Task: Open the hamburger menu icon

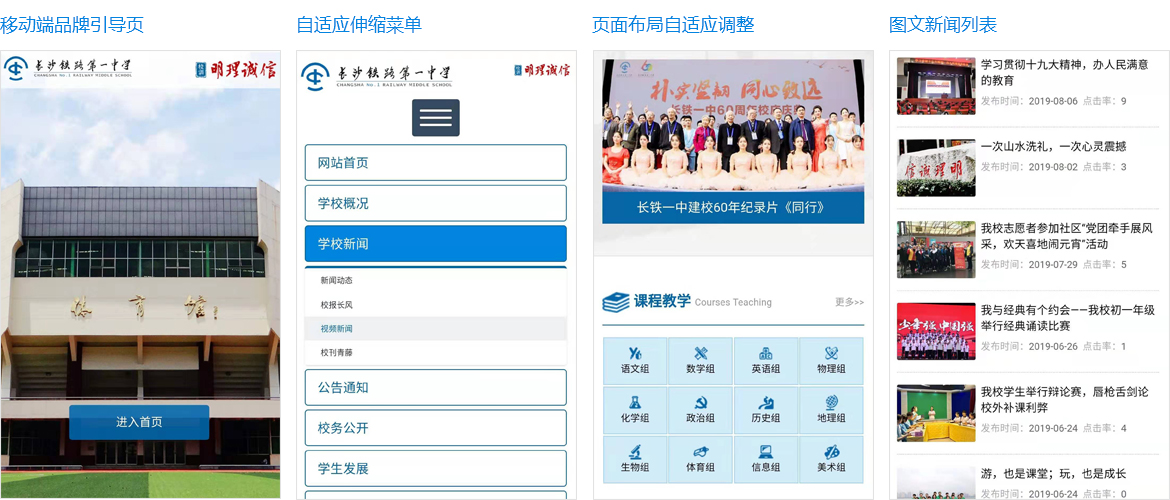Action: (436, 118)
